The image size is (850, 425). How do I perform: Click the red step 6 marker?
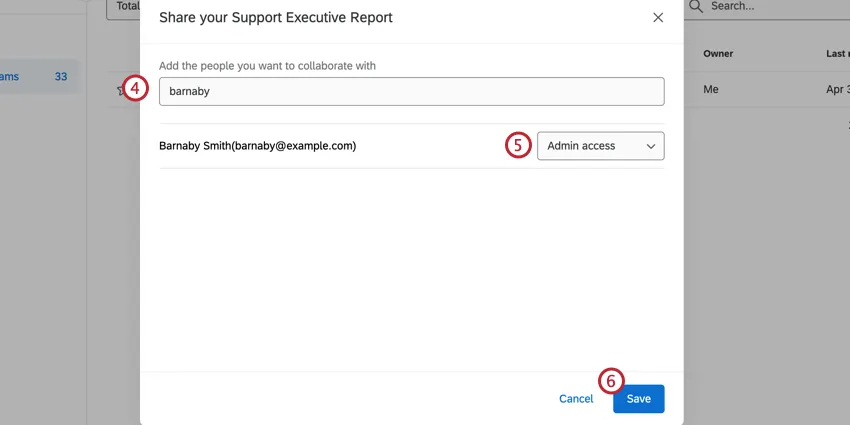coord(611,381)
